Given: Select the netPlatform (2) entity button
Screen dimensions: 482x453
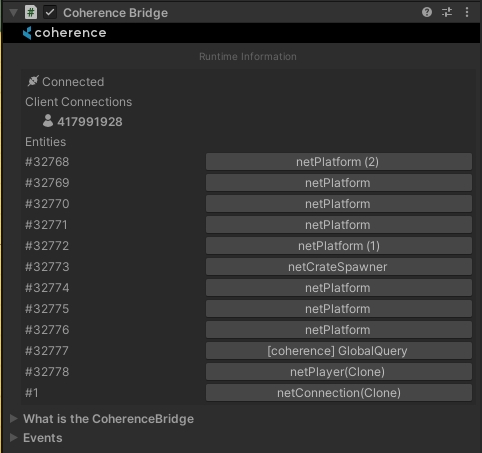Looking at the screenshot, I should (x=339, y=162).
